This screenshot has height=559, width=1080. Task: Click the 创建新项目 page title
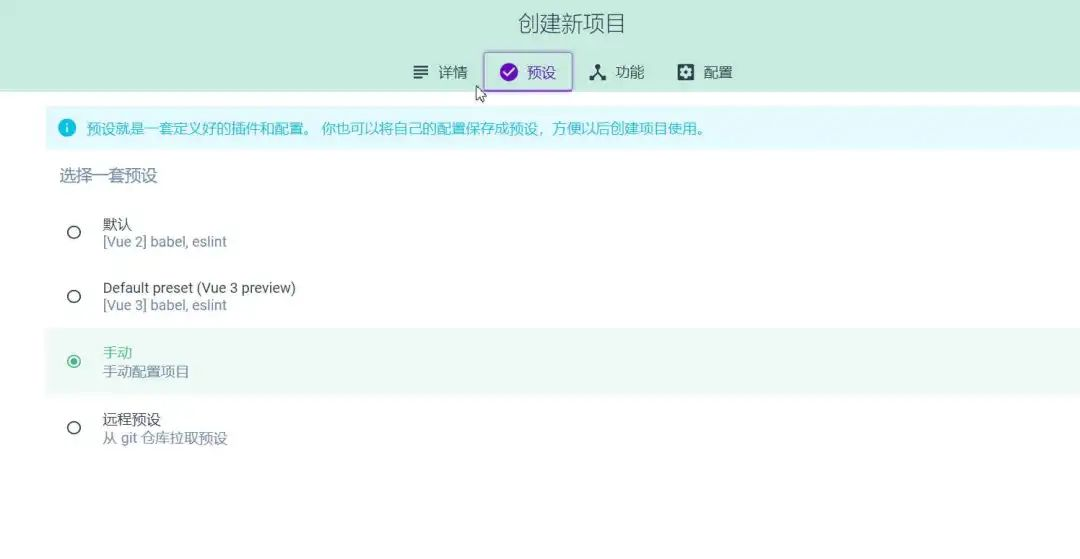(572, 24)
